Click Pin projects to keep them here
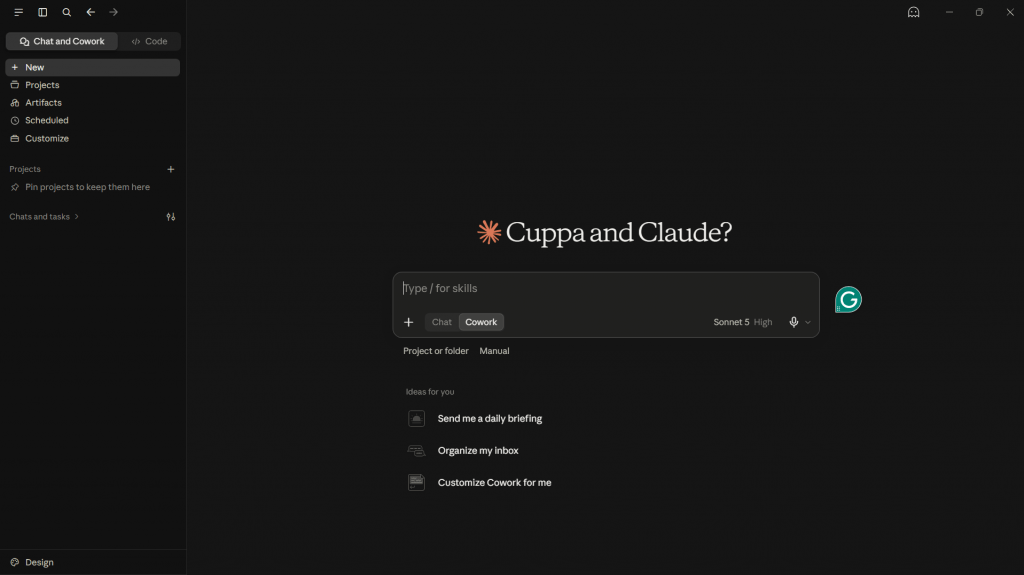Image resolution: width=1024 pixels, height=575 pixels. 88,187
